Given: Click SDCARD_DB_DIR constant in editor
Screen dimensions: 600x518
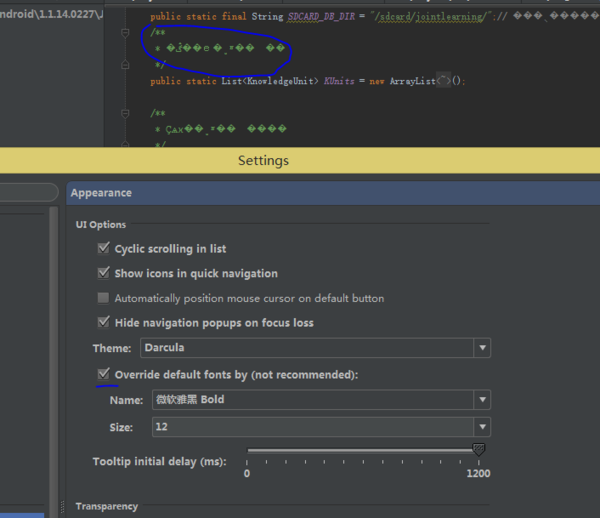Looking at the screenshot, I should point(321,16).
